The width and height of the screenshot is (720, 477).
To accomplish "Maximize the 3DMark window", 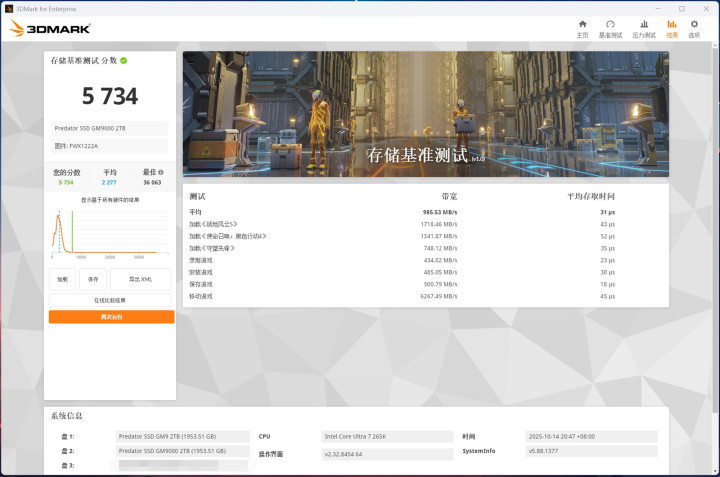I will (682, 8).
